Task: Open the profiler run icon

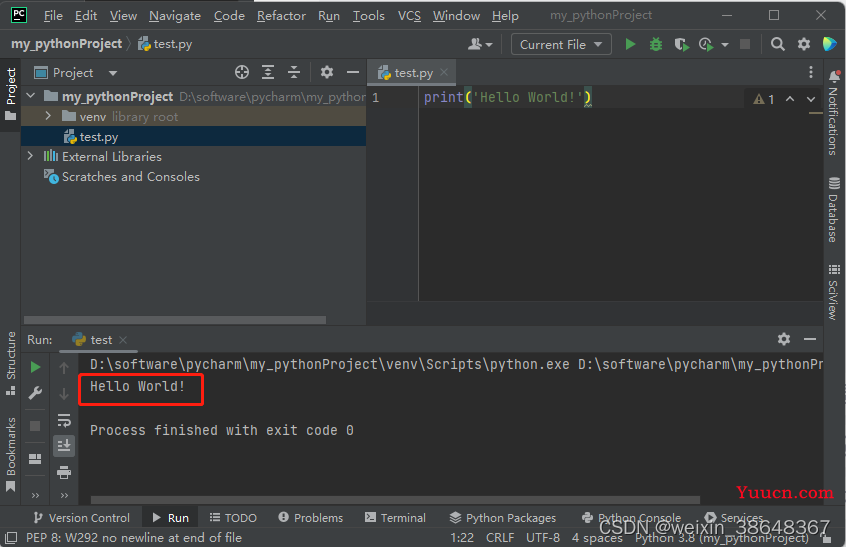Action: click(x=706, y=44)
